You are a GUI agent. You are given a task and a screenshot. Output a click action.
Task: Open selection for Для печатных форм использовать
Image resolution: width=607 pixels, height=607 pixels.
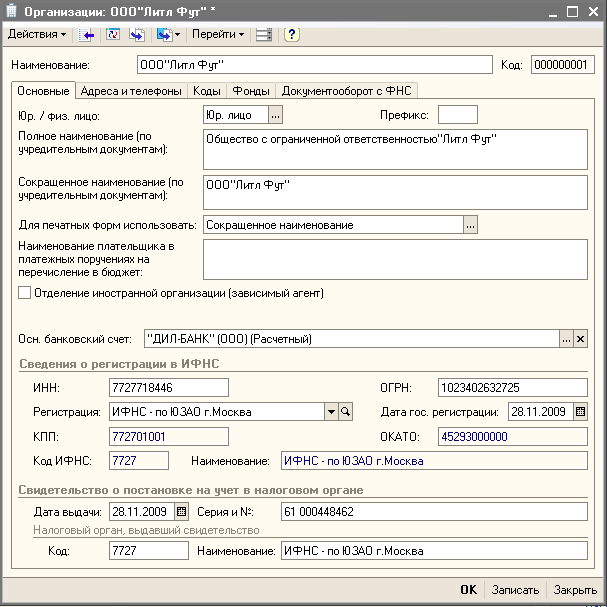(x=470, y=225)
